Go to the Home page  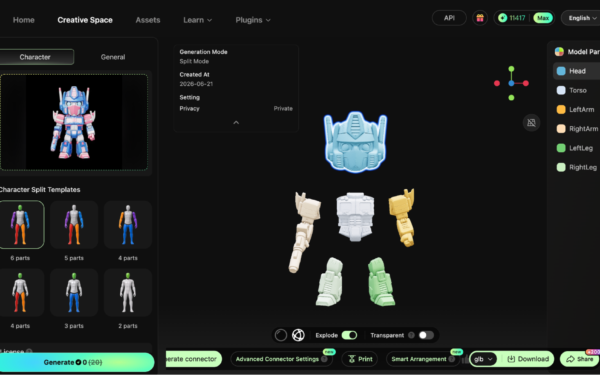pyautogui.click(x=24, y=20)
